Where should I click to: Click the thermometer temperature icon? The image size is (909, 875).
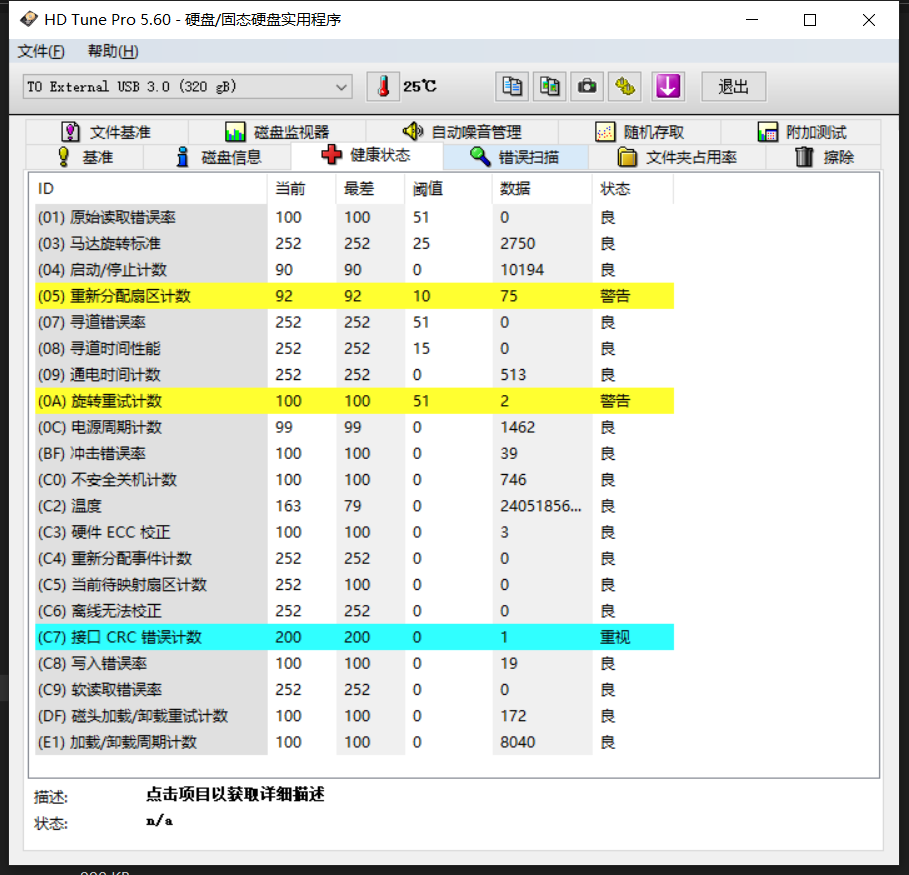coord(382,87)
